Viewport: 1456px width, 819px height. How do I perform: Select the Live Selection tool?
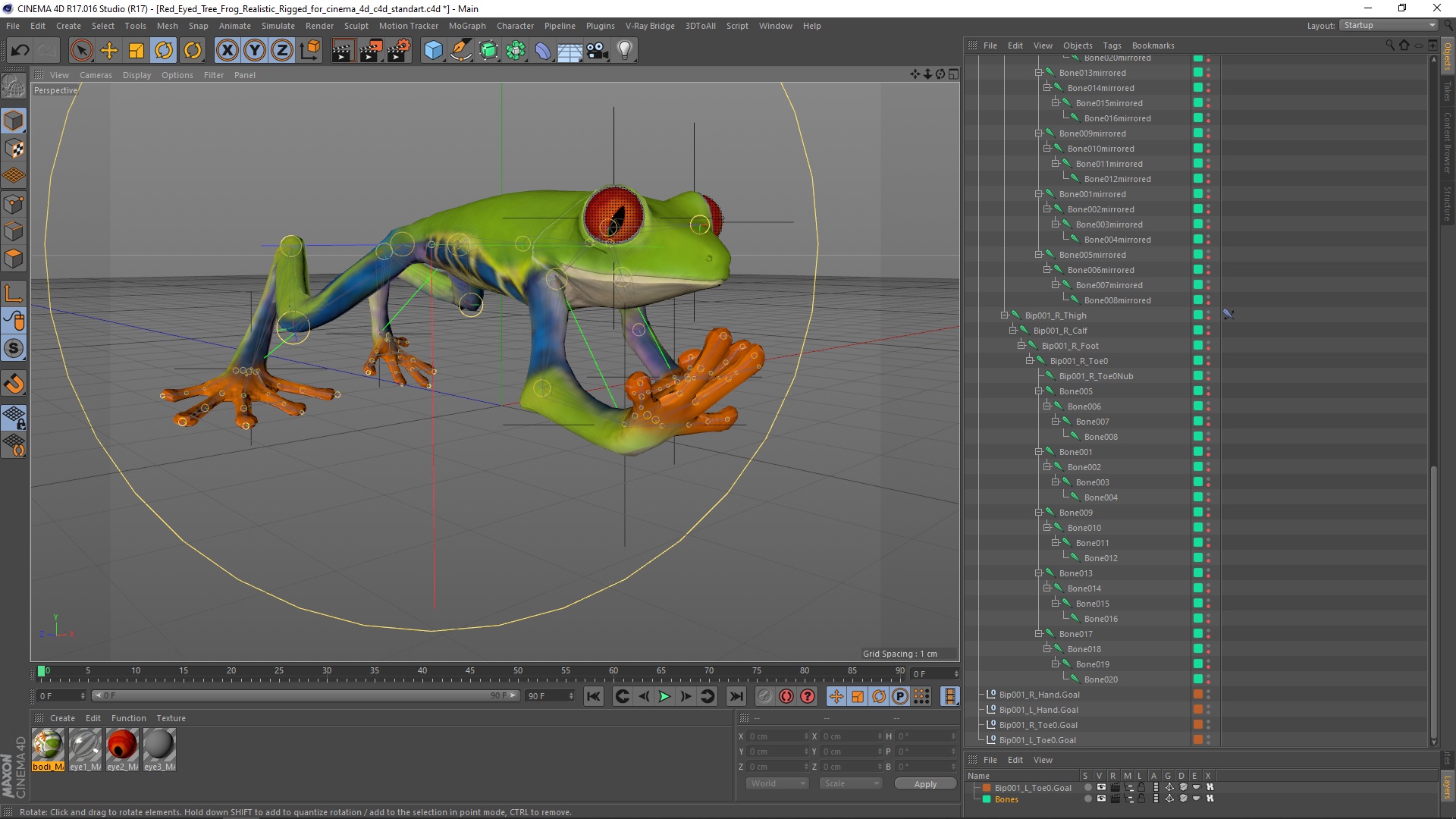(81, 51)
